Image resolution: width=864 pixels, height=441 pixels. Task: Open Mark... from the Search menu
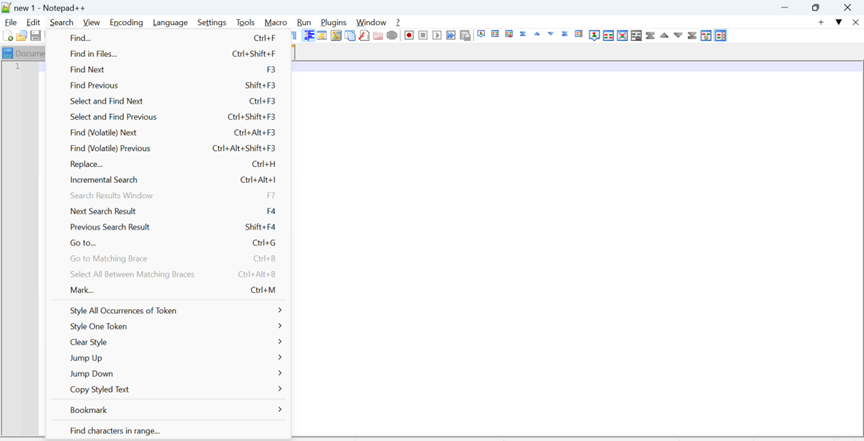169,290
